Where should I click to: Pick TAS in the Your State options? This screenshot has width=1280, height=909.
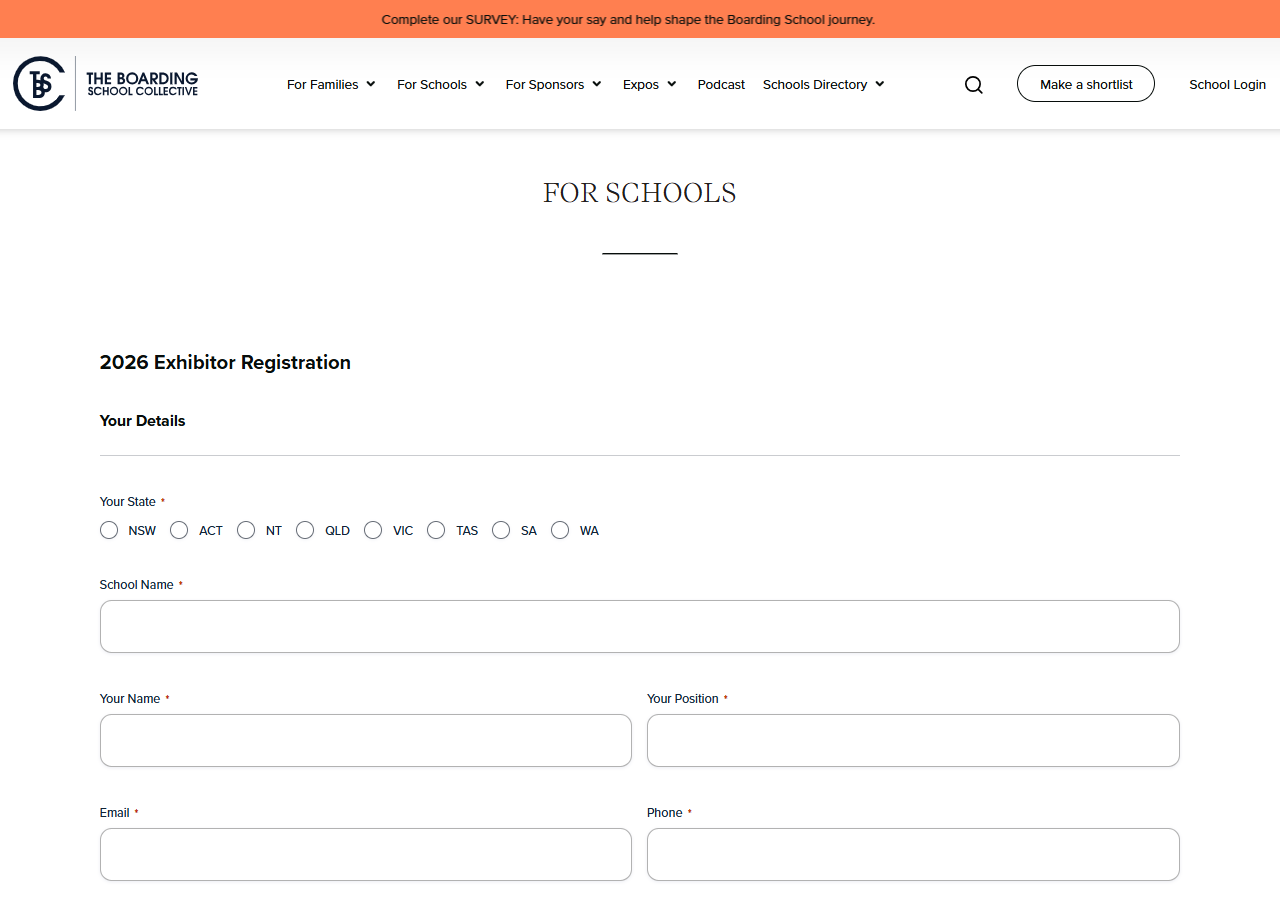pos(436,530)
